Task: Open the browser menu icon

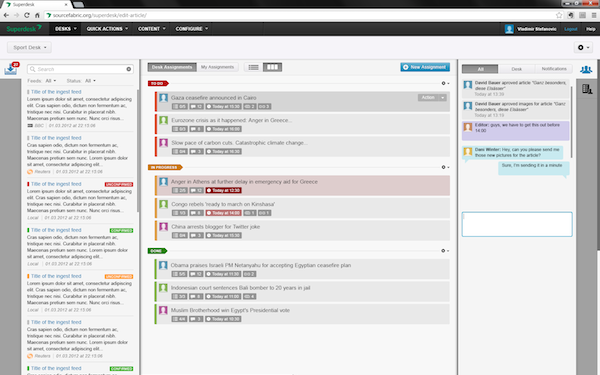Action: (594, 15)
